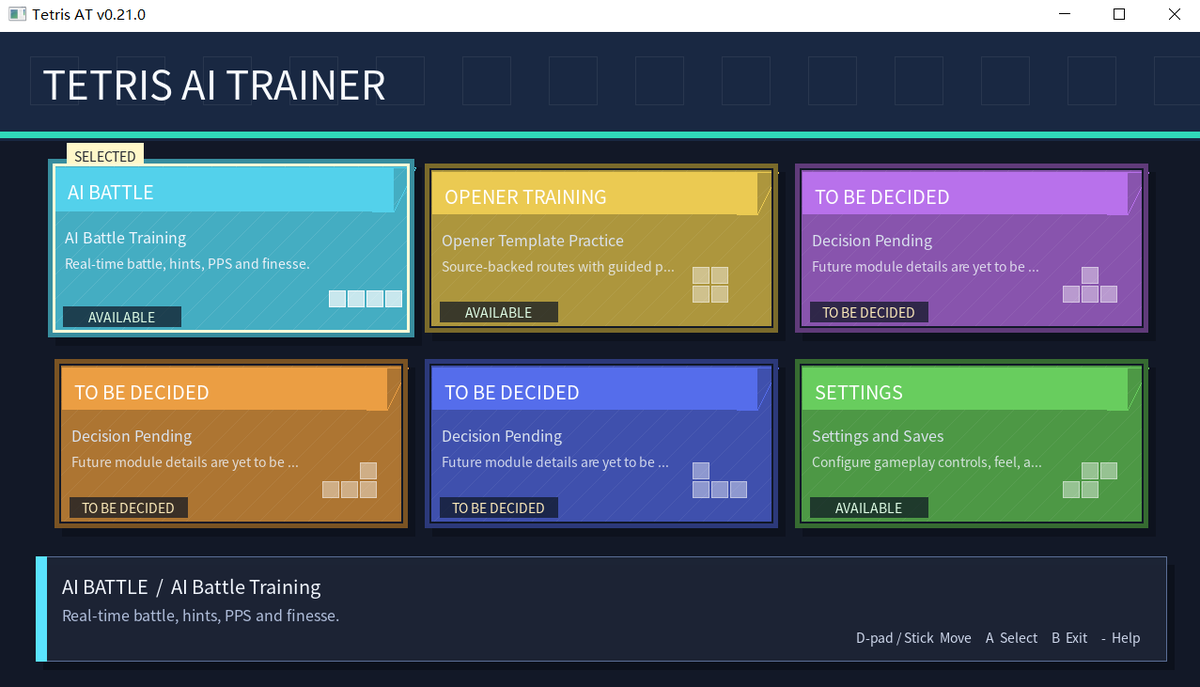Image resolution: width=1200 pixels, height=687 pixels.
Task: Click 'AI Battle Training' subtitle on the card
Action: (126, 238)
